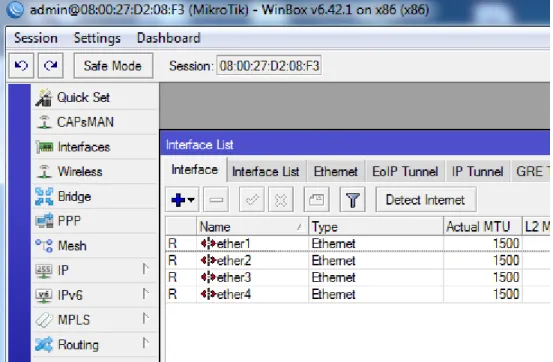
Task: Toggle Safe Mode button
Action: [113, 66]
